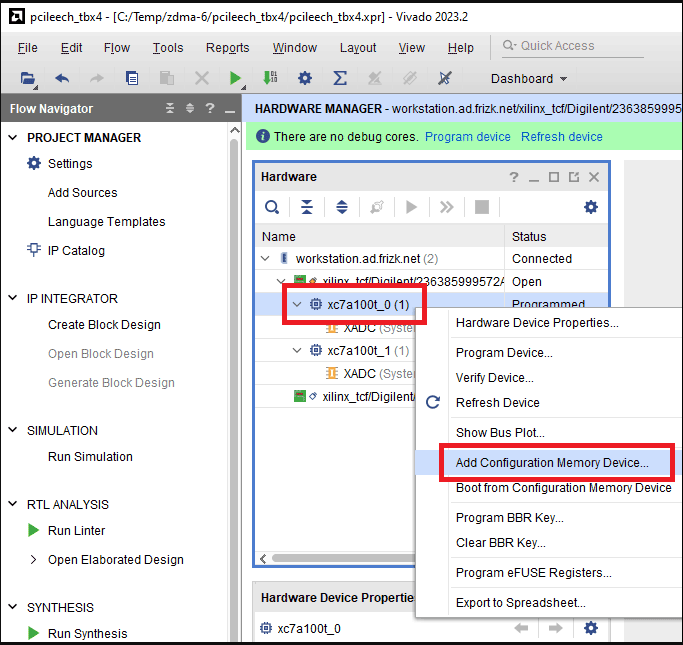Click the Copy documents icon in the toolbar
The width and height of the screenshot is (683, 645).
132,79
